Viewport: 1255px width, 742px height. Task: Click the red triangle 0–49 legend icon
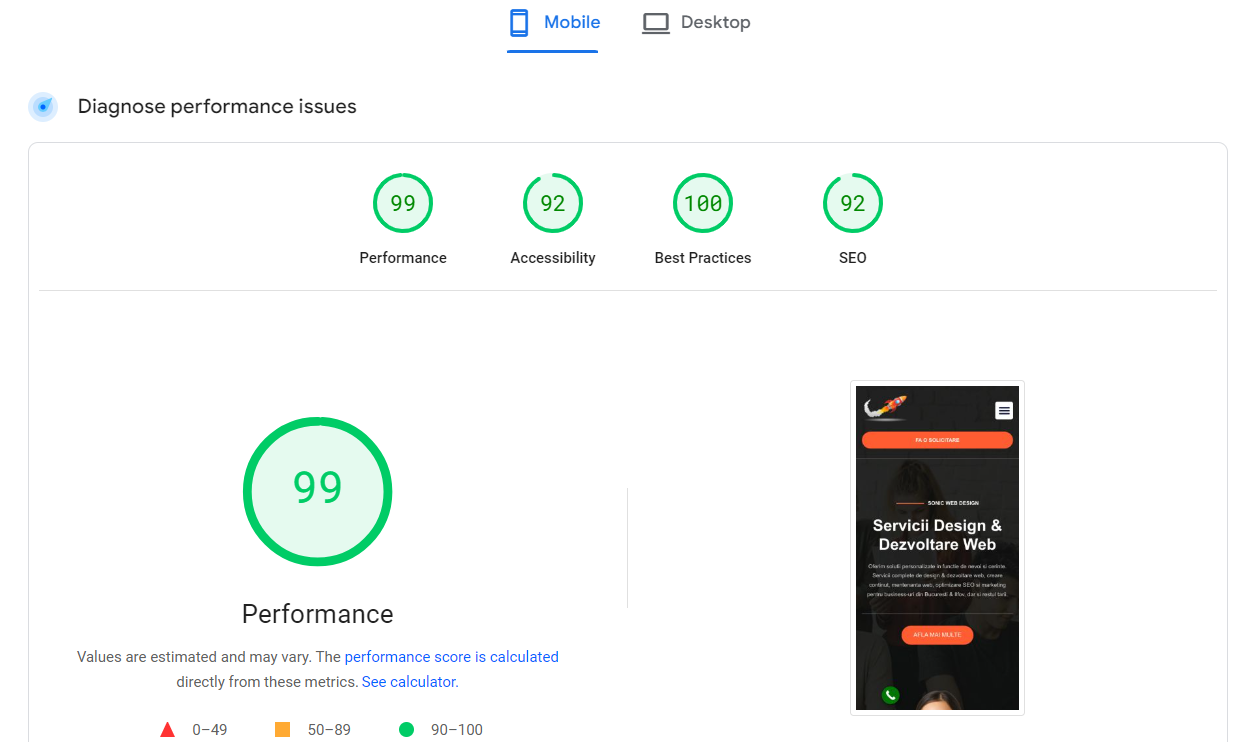tap(168, 730)
